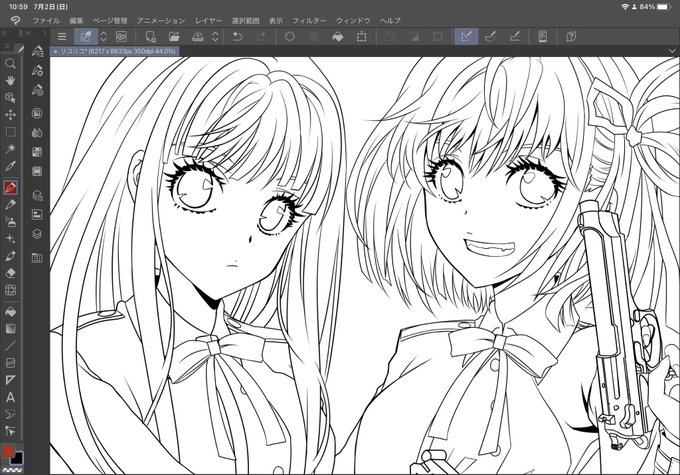Expand the Save options arrows

pyautogui.click(x=216, y=37)
